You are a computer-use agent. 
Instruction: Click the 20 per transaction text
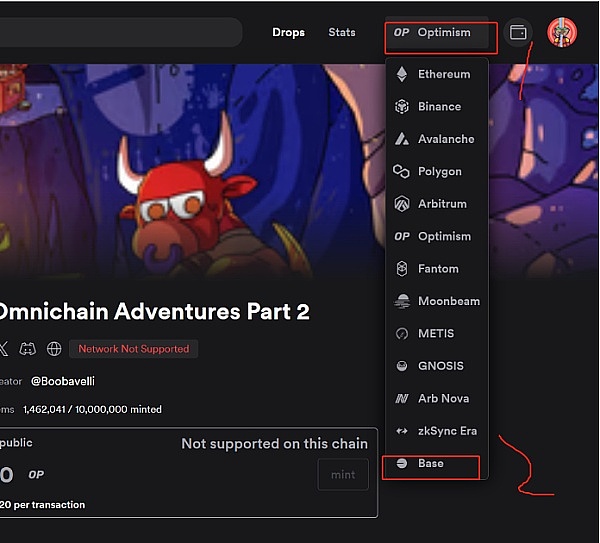coord(42,505)
